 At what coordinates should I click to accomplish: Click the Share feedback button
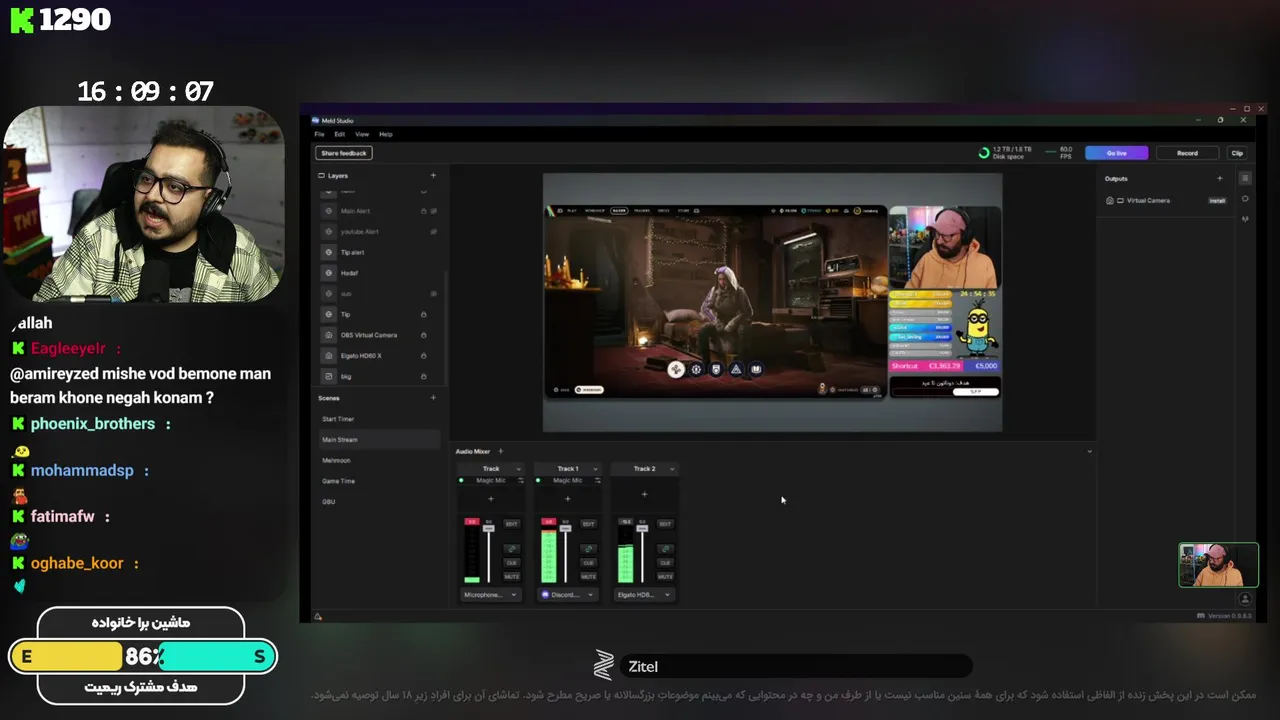344,153
